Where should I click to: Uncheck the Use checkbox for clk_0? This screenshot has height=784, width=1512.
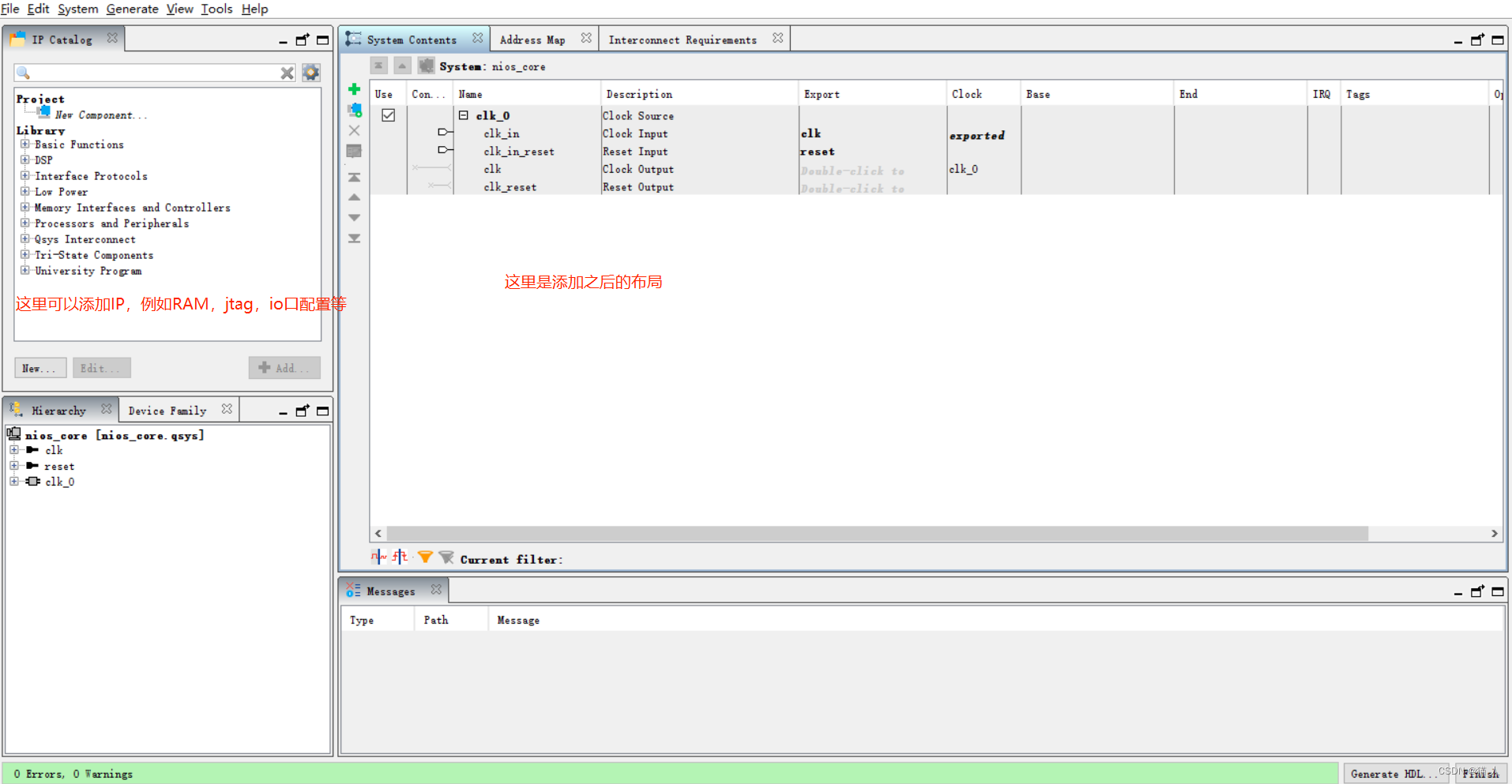pos(388,114)
